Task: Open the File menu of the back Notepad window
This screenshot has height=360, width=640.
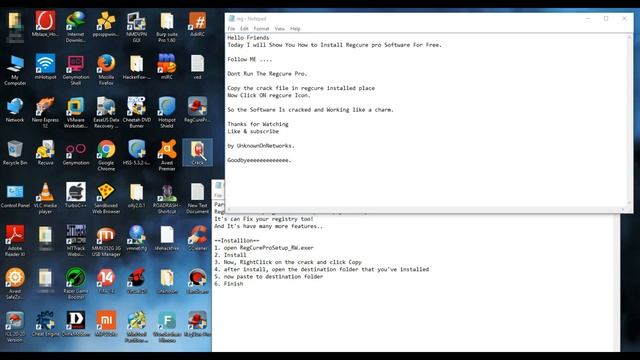Action: 218,196
